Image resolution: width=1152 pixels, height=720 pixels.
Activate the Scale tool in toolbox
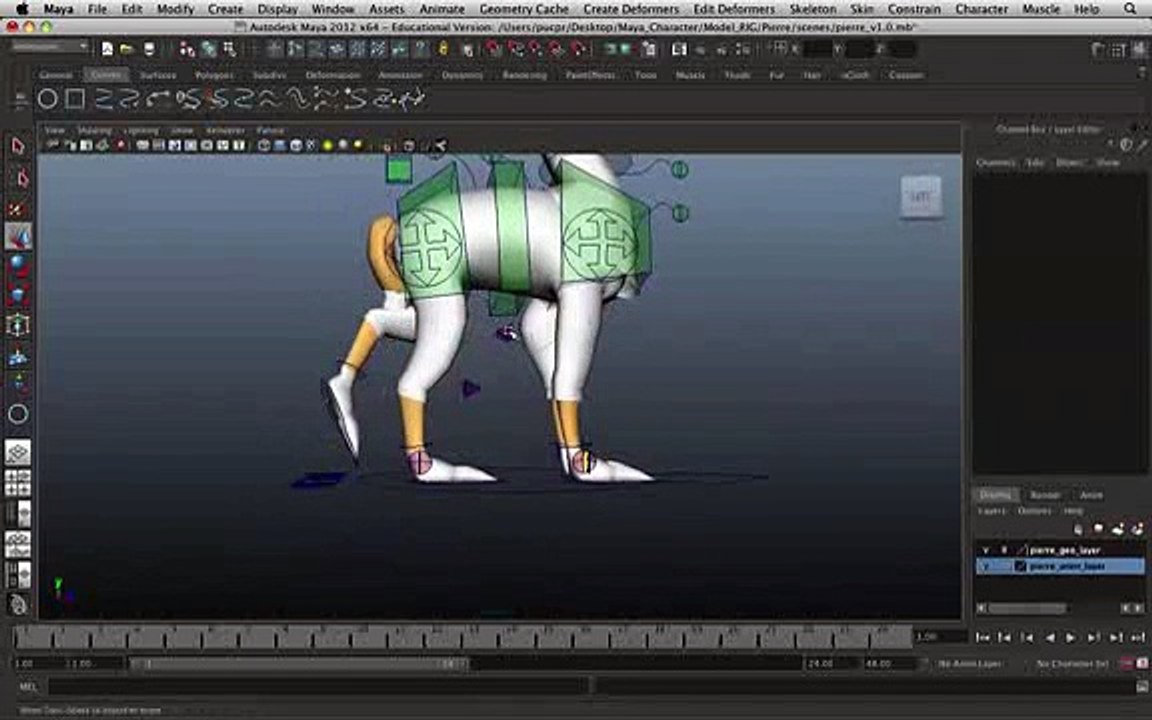[18, 295]
